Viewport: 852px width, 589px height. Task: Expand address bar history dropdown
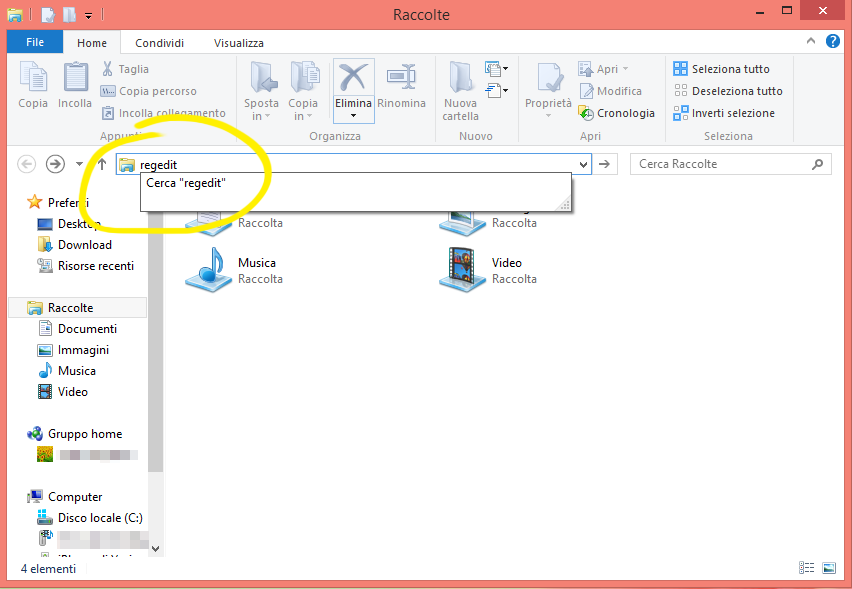(x=583, y=164)
